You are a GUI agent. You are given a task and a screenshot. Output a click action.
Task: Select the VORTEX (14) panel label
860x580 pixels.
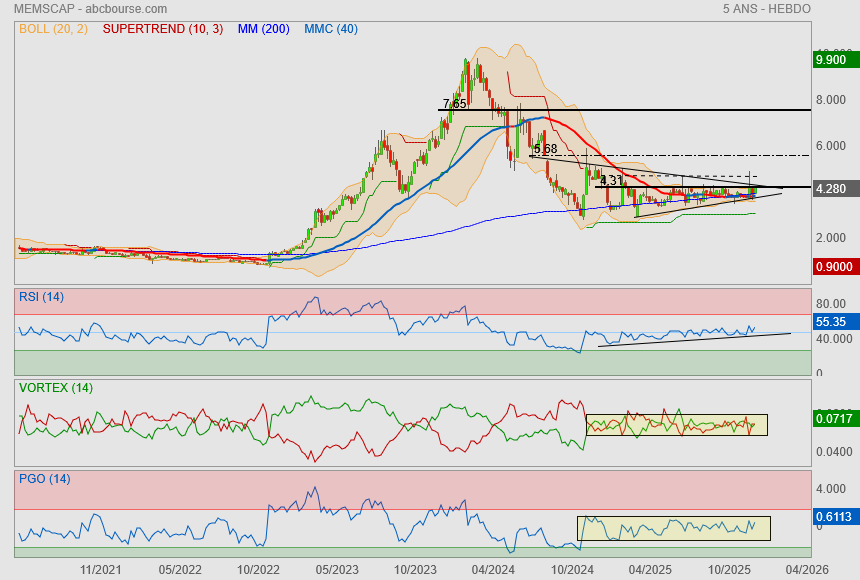[56, 387]
